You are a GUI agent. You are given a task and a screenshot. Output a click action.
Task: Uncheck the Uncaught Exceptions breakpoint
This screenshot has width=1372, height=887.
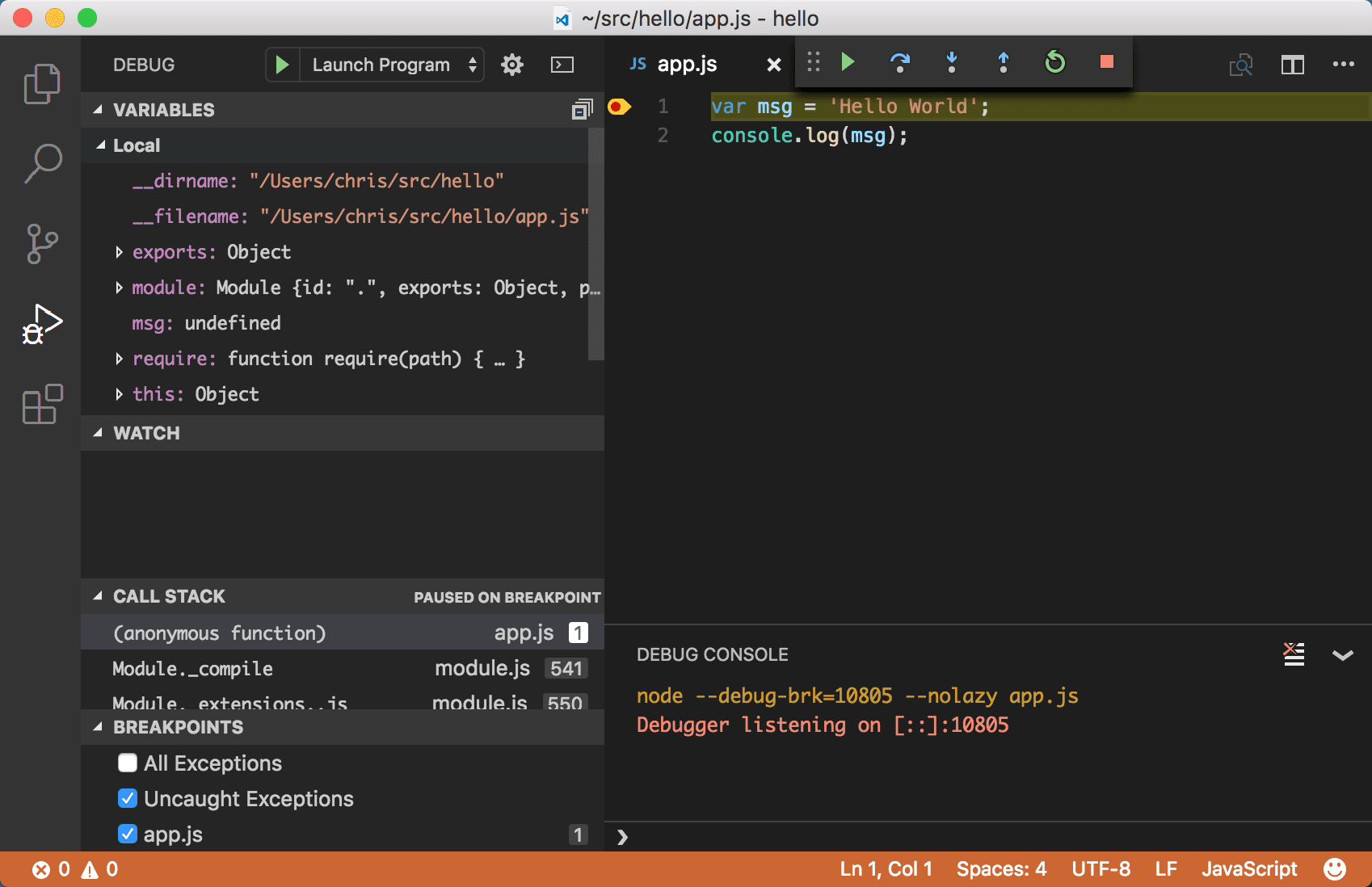[128, 798]
